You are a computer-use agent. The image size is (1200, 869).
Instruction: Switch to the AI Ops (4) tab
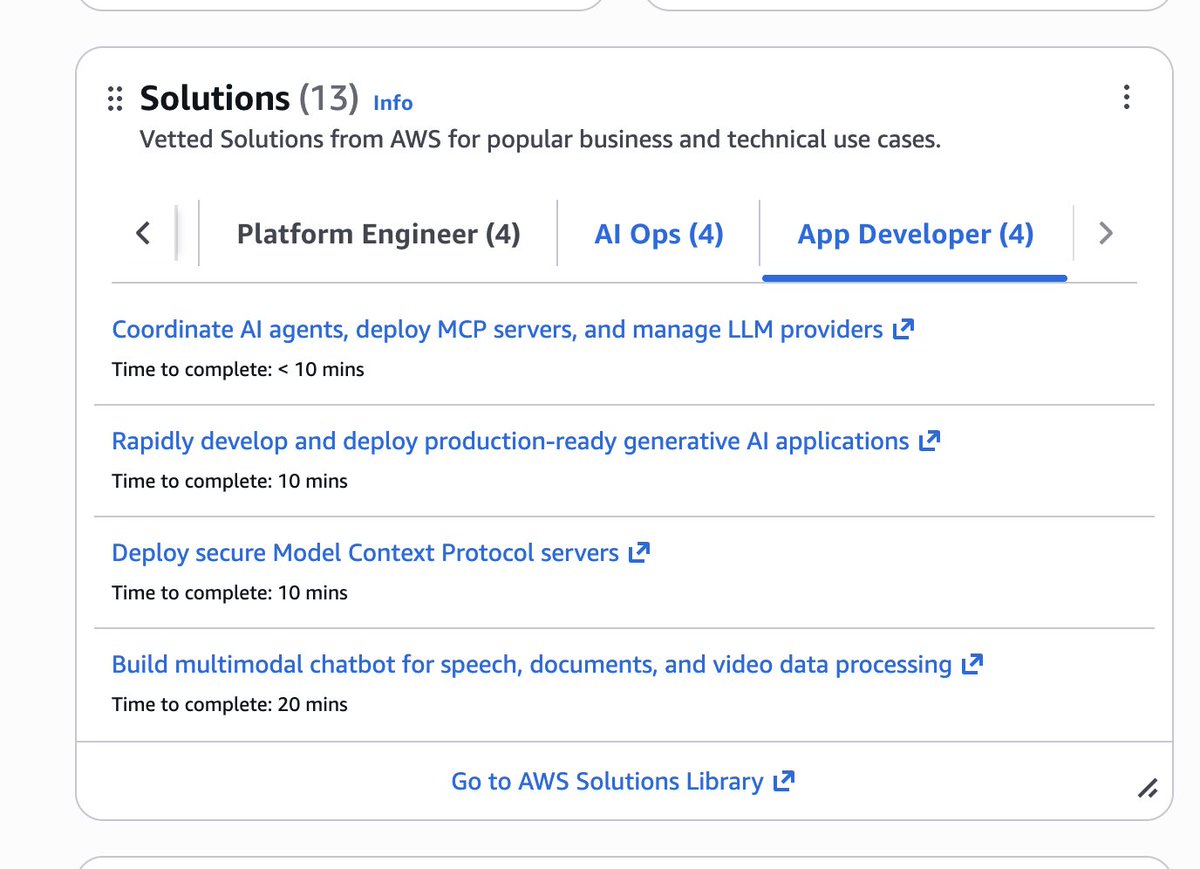(659, 234)
